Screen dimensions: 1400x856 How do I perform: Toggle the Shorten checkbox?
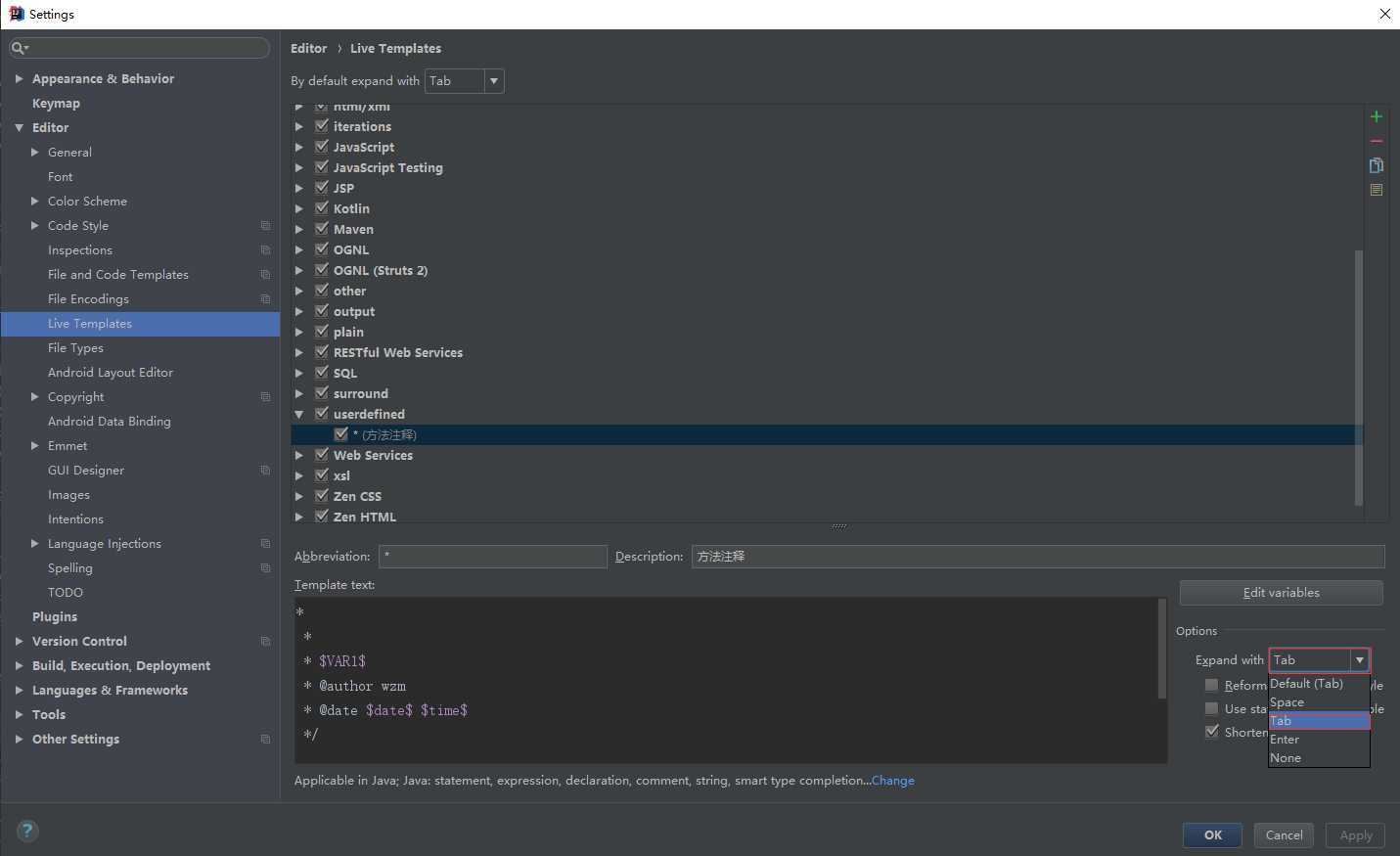point(1212,732)
